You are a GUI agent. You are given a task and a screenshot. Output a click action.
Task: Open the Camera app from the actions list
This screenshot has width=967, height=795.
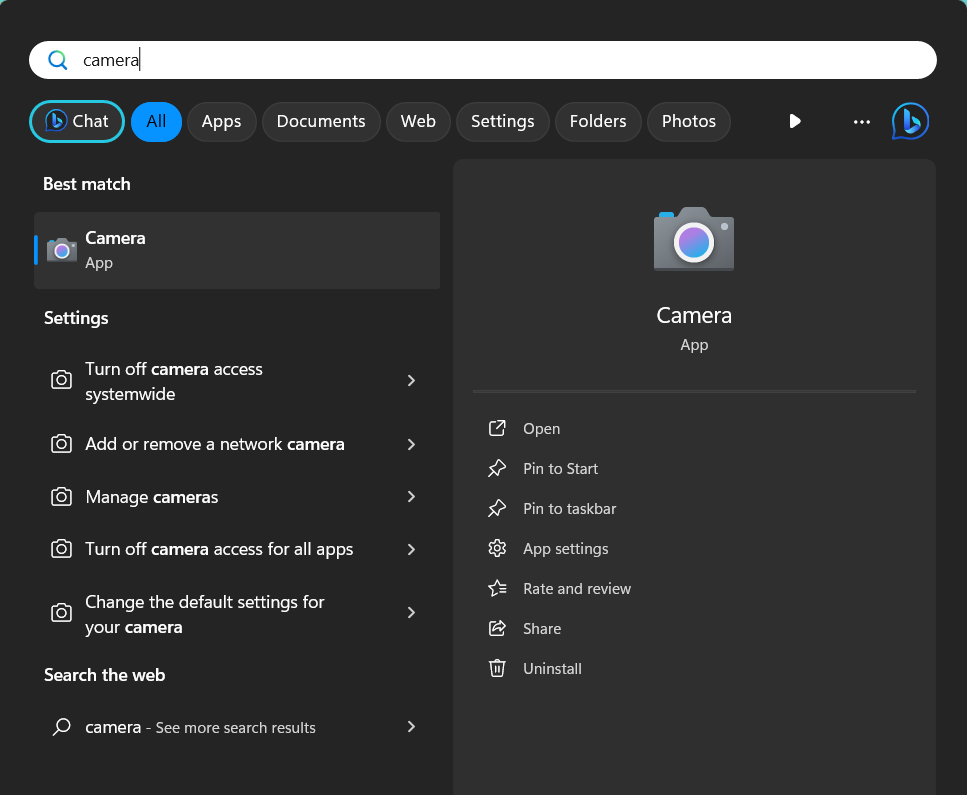pos(541,429)
